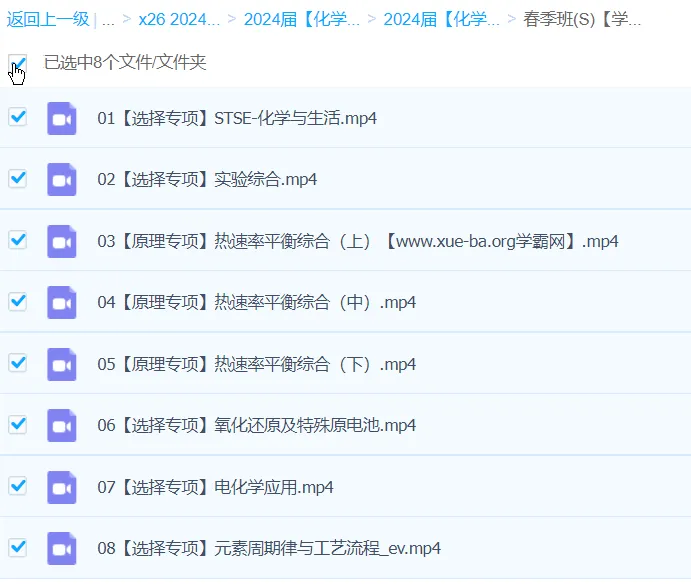The image size is (691, 584).
Task: Click the current folder breadcrumb 春季班(S)
Action: click(582, 19)
